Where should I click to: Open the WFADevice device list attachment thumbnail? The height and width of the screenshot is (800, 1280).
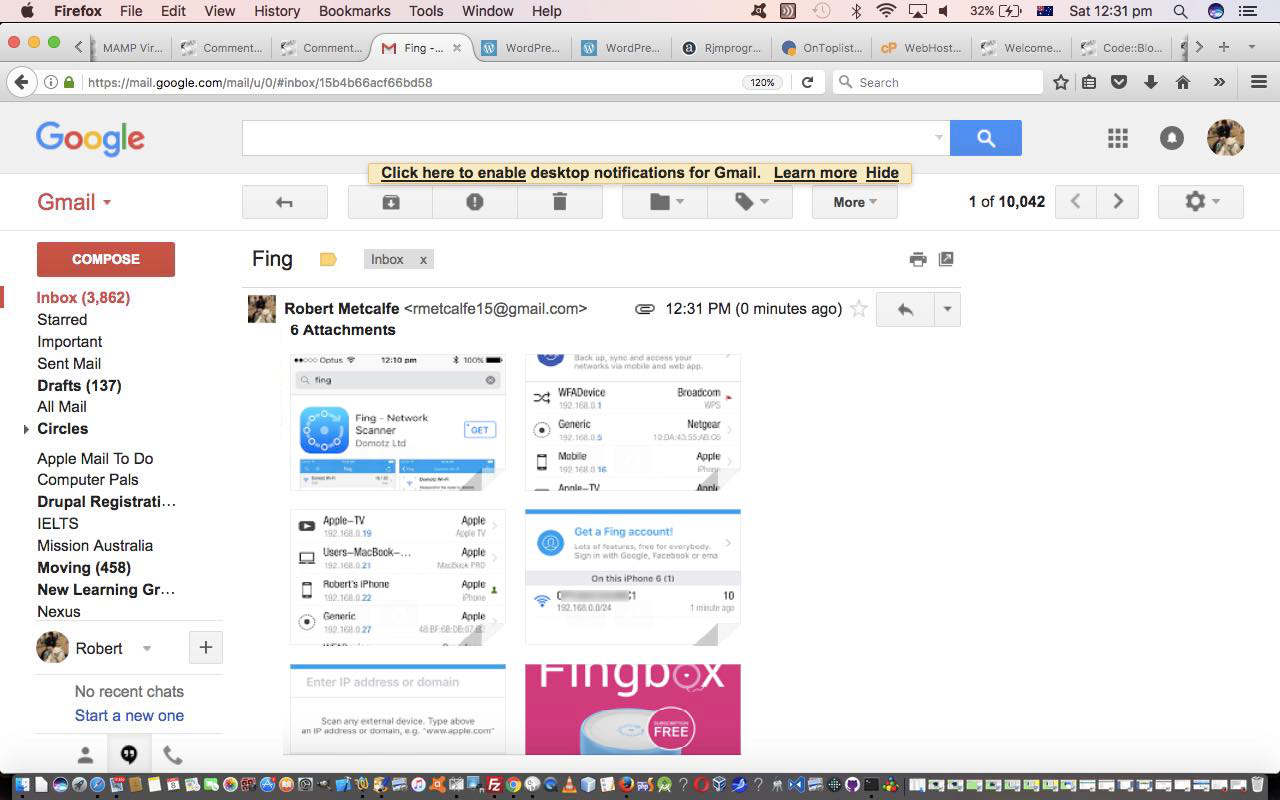click(x=633, y=422)
